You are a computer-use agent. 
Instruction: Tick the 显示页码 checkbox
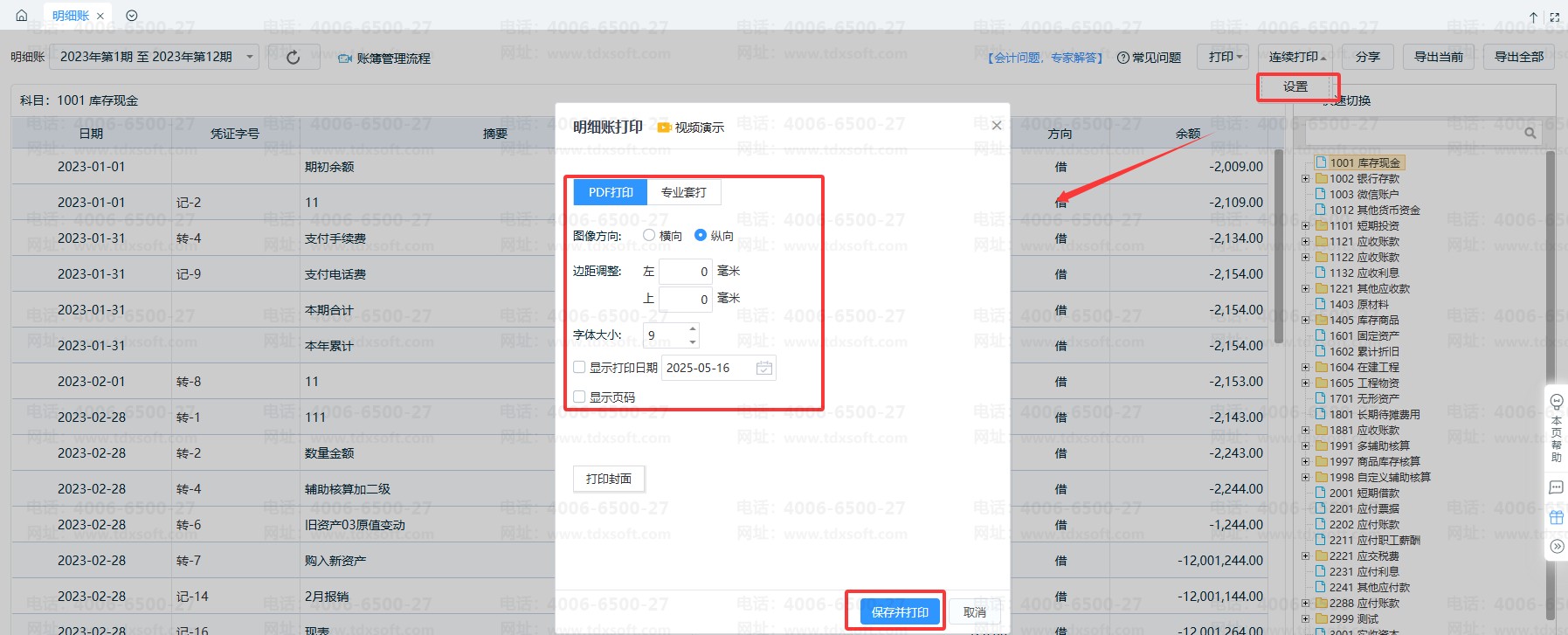[x=579, y=397]
